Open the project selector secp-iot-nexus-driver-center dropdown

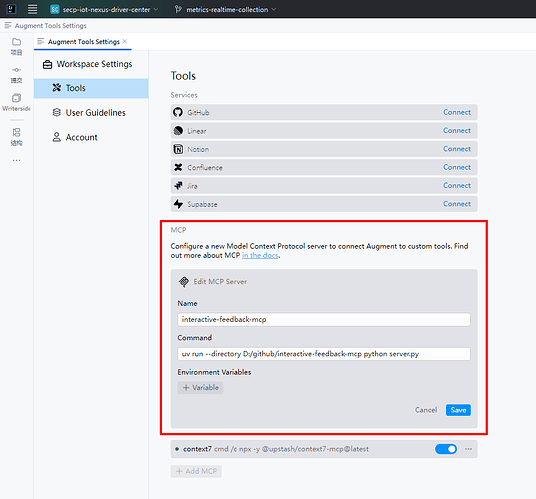click(x=104, y=10)
